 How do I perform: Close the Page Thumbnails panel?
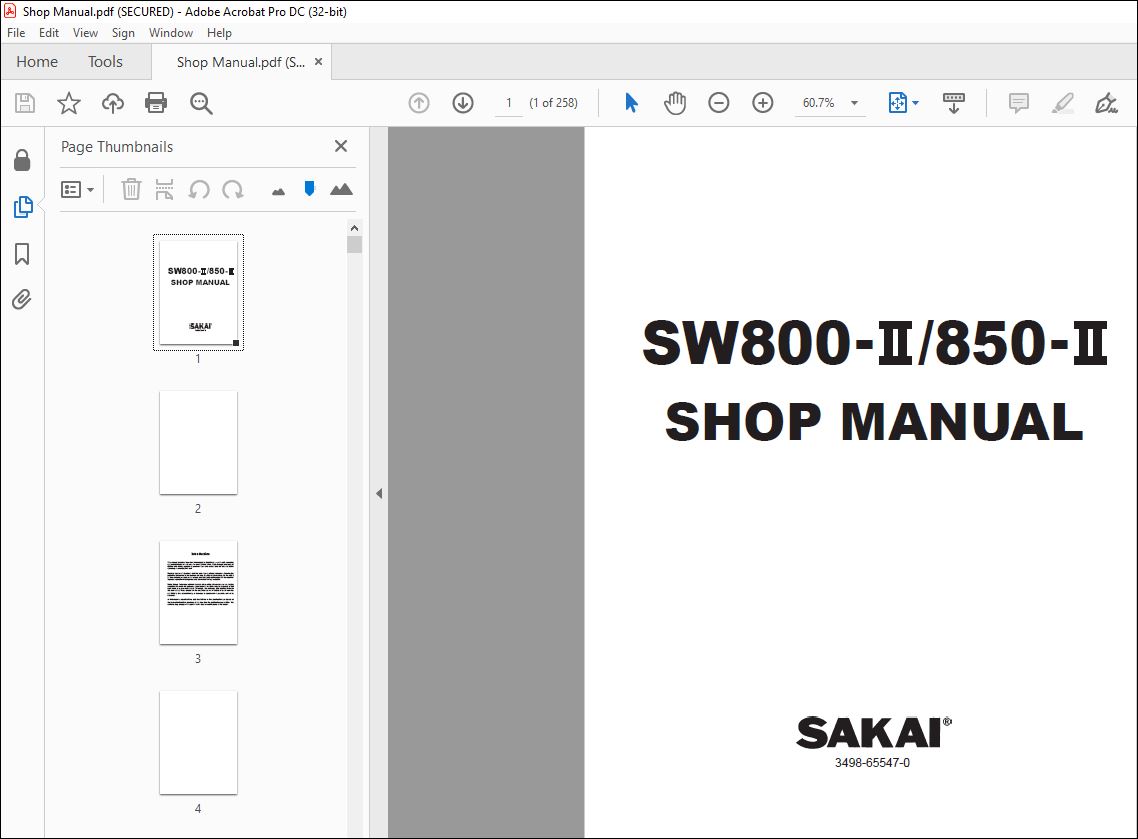pos(340,147)
